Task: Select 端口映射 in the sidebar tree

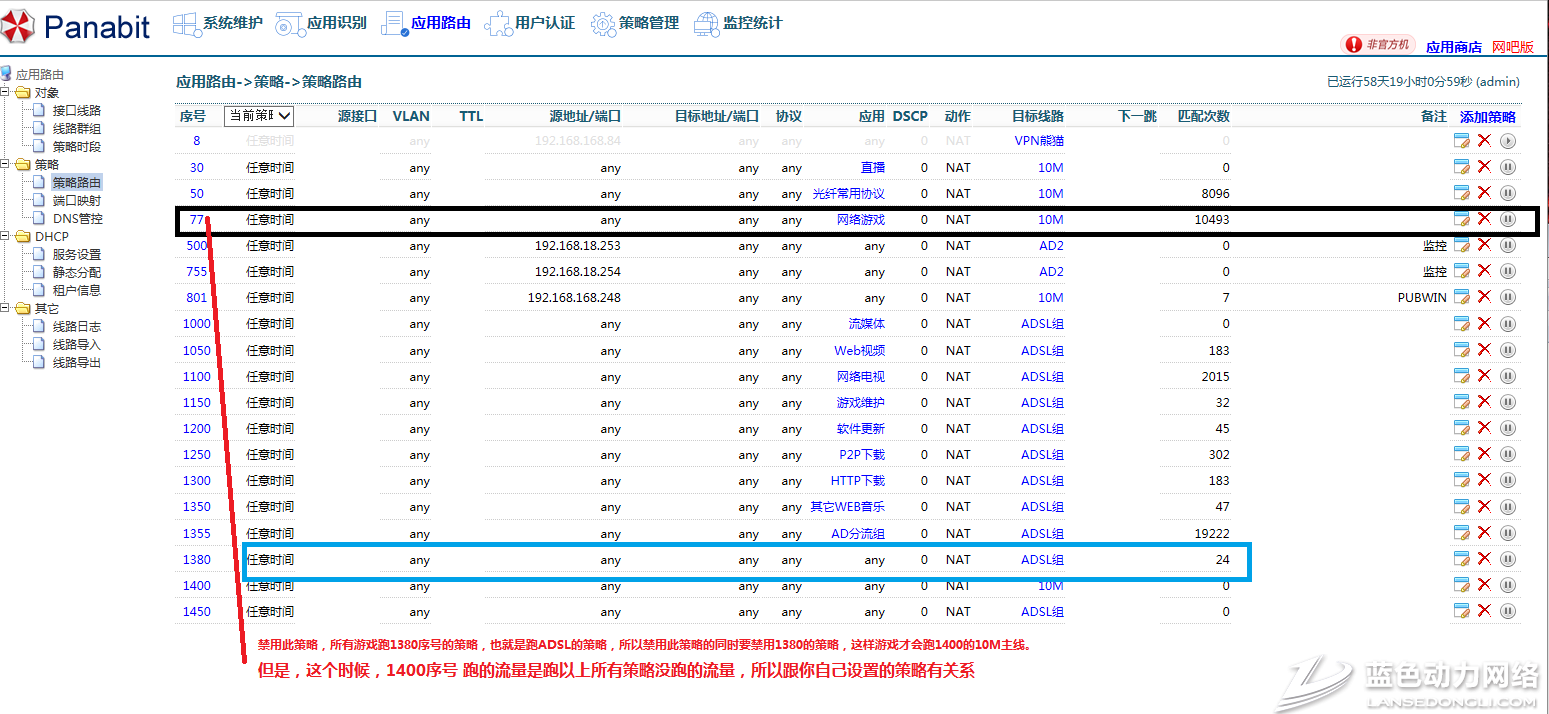Action: 76,200
